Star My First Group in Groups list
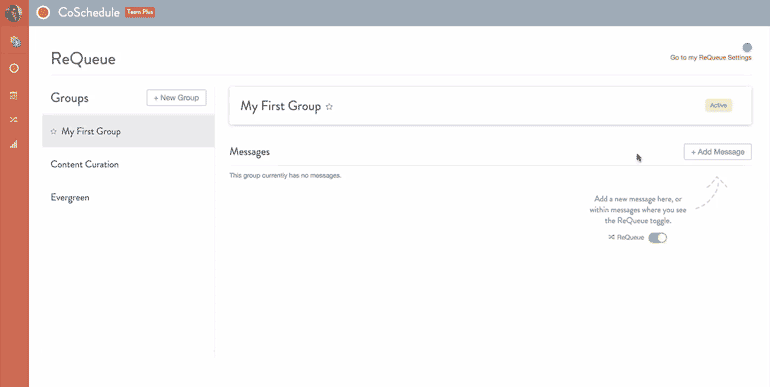This screenshot has width=770, height=387. click(54, 132)
